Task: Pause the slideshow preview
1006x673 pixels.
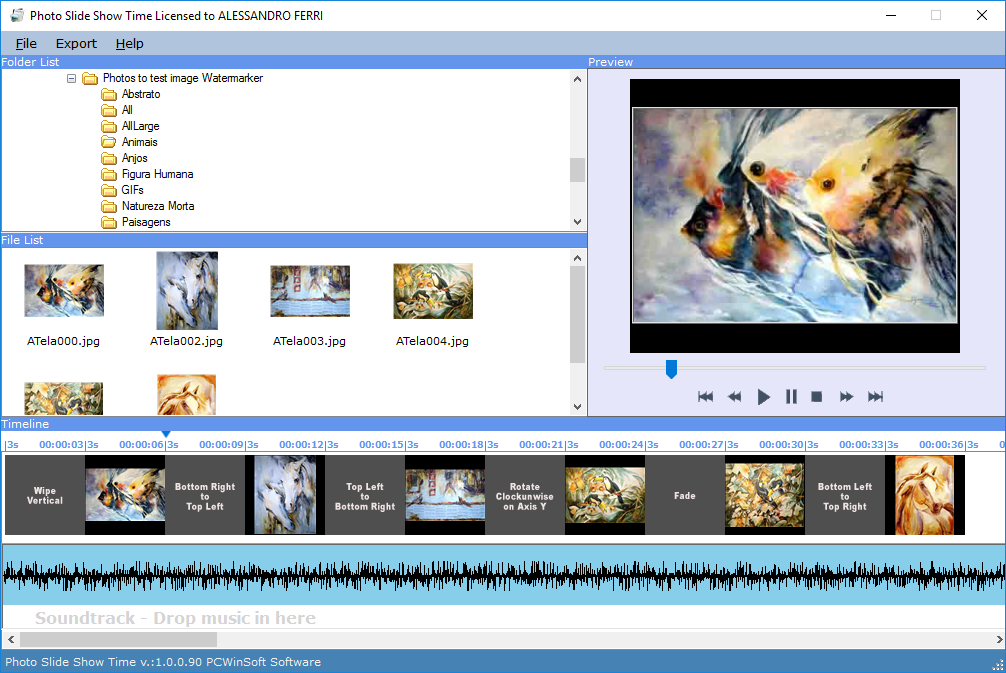Action: tap(791, 397)
